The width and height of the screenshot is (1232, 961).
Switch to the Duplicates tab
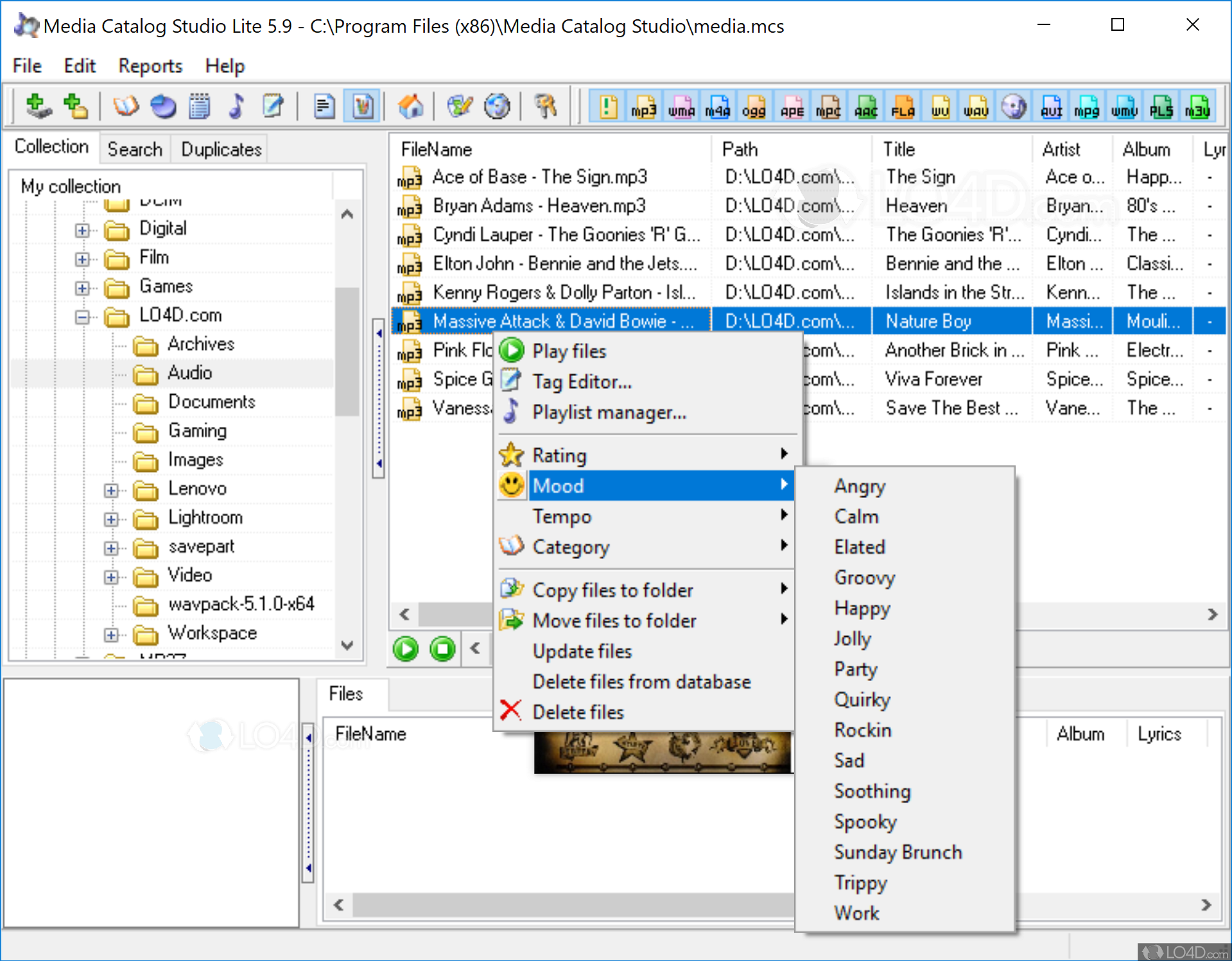point(221,150)
